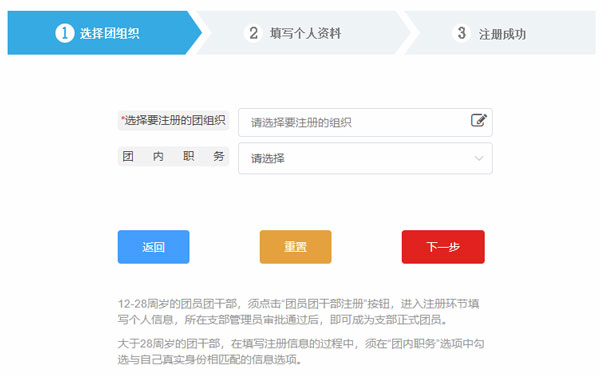Click the orange 重置 button
This screenshot has width=600, height=375.
tap(295, 247)
